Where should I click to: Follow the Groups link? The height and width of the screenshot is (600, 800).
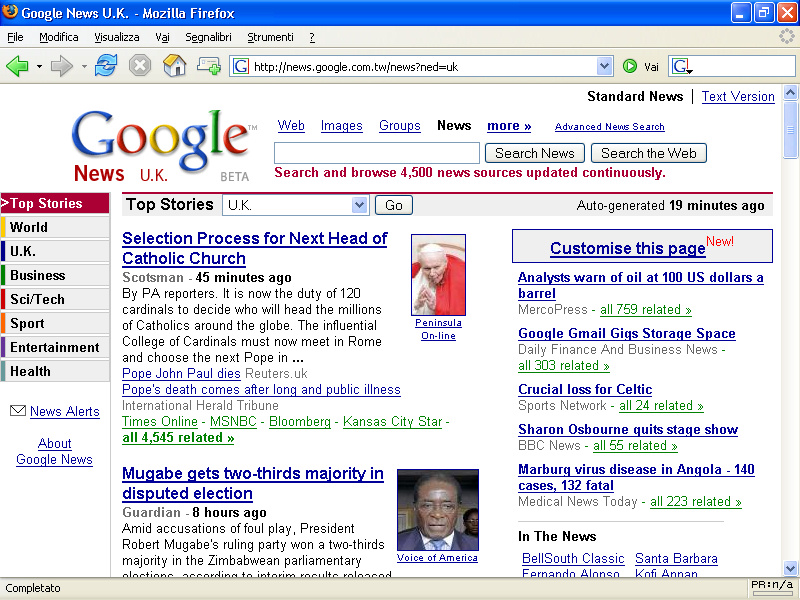point(399,126)
